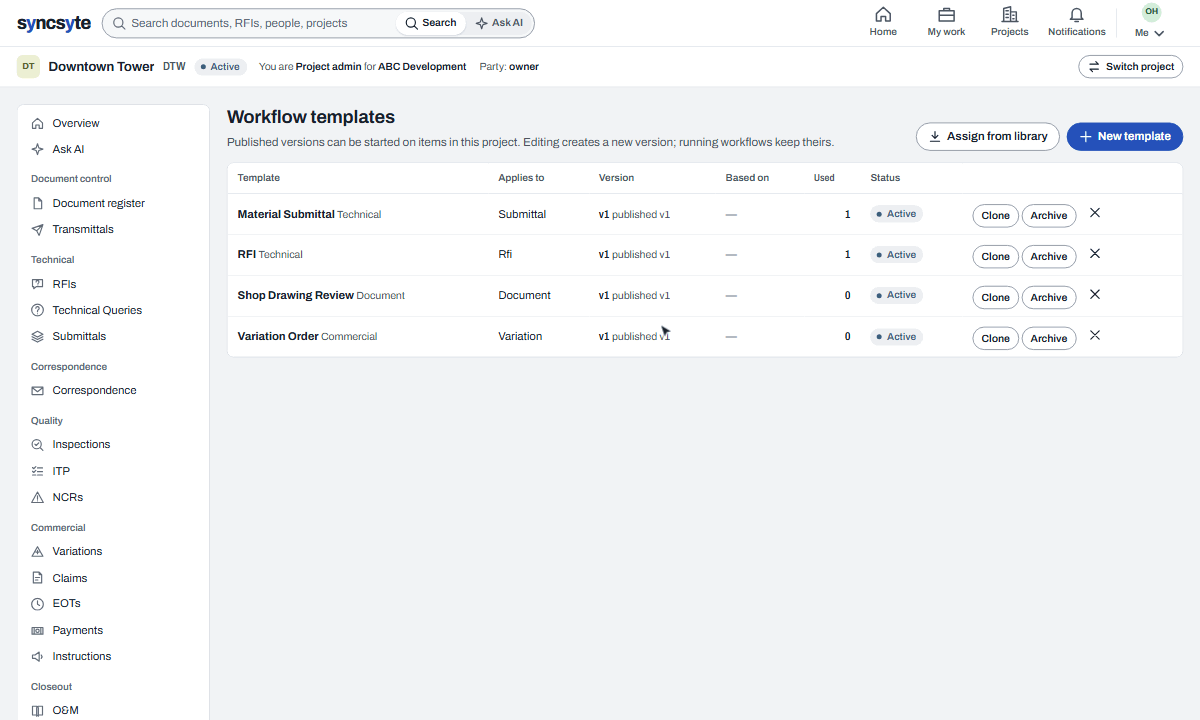The image size is (1200, 720).
Task: Clone the Variation Order template
Action: tap(995, 338)
